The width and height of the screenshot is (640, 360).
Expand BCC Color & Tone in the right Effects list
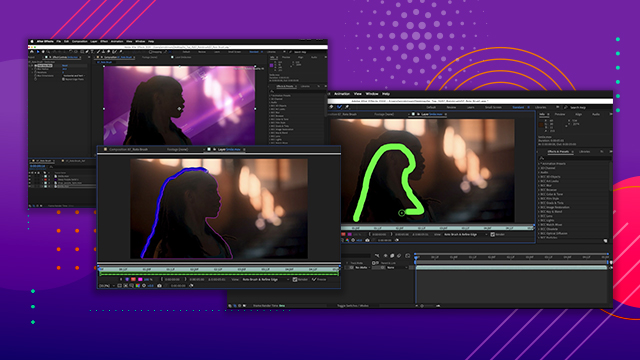click(x=540, y=194)
